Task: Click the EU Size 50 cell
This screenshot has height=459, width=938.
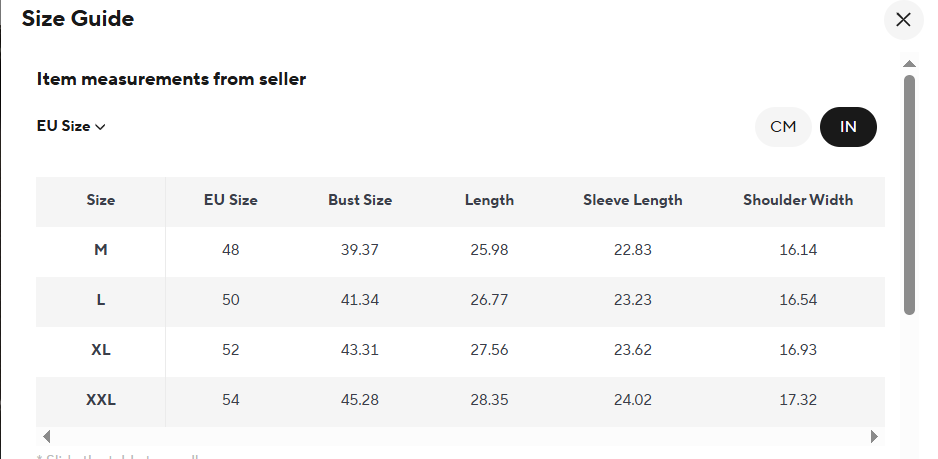Action: coord(231,300)
